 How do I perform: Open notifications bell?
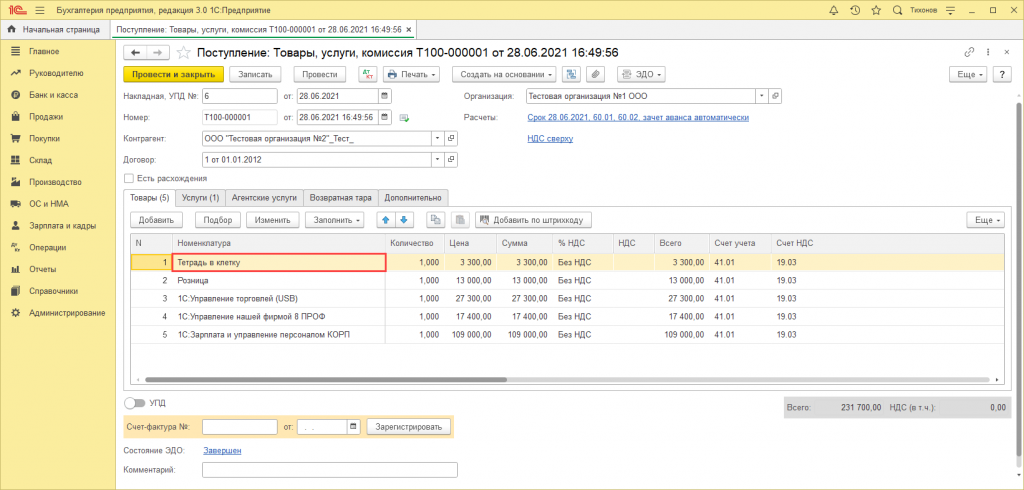[833, 10]
